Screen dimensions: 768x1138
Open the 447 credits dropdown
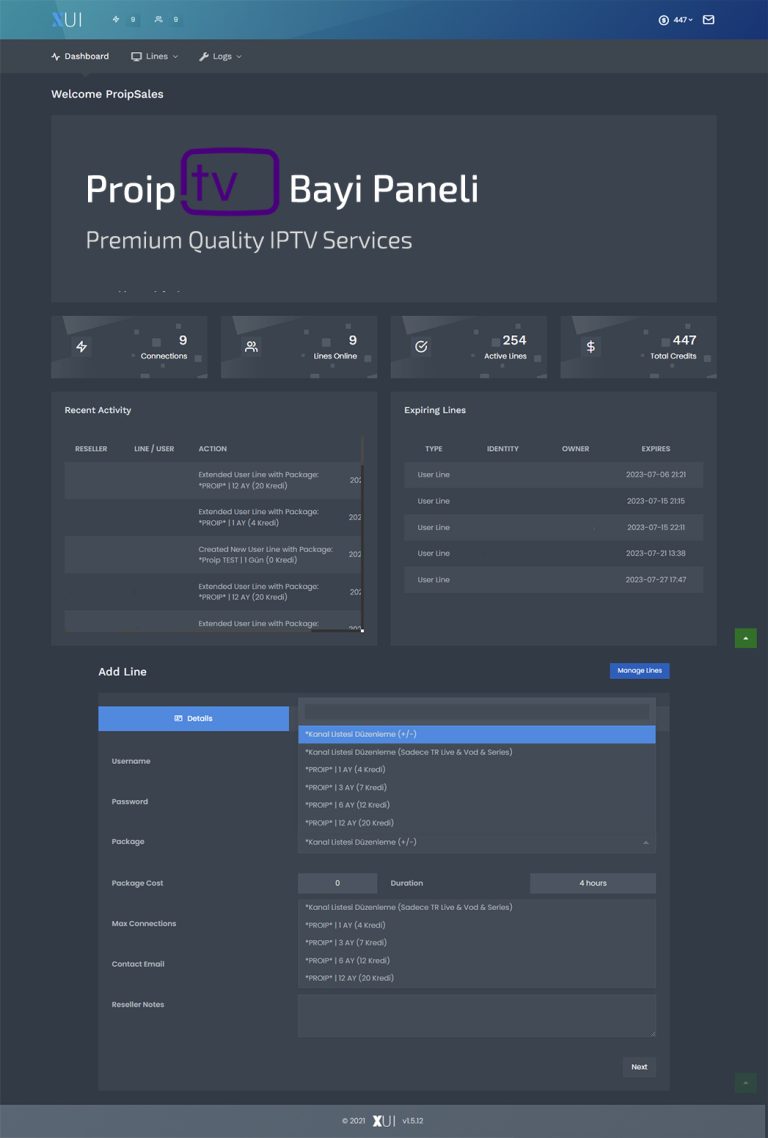[x=682, y=20]
